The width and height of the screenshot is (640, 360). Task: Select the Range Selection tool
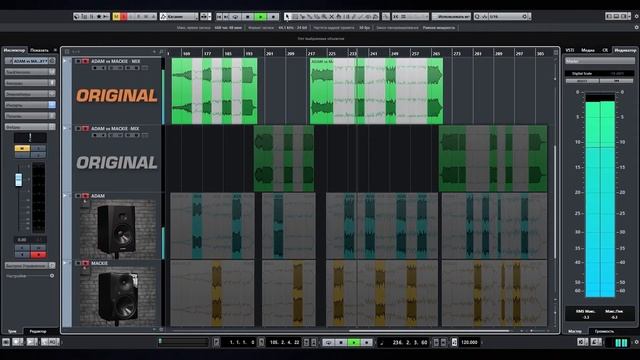point(295,17)
